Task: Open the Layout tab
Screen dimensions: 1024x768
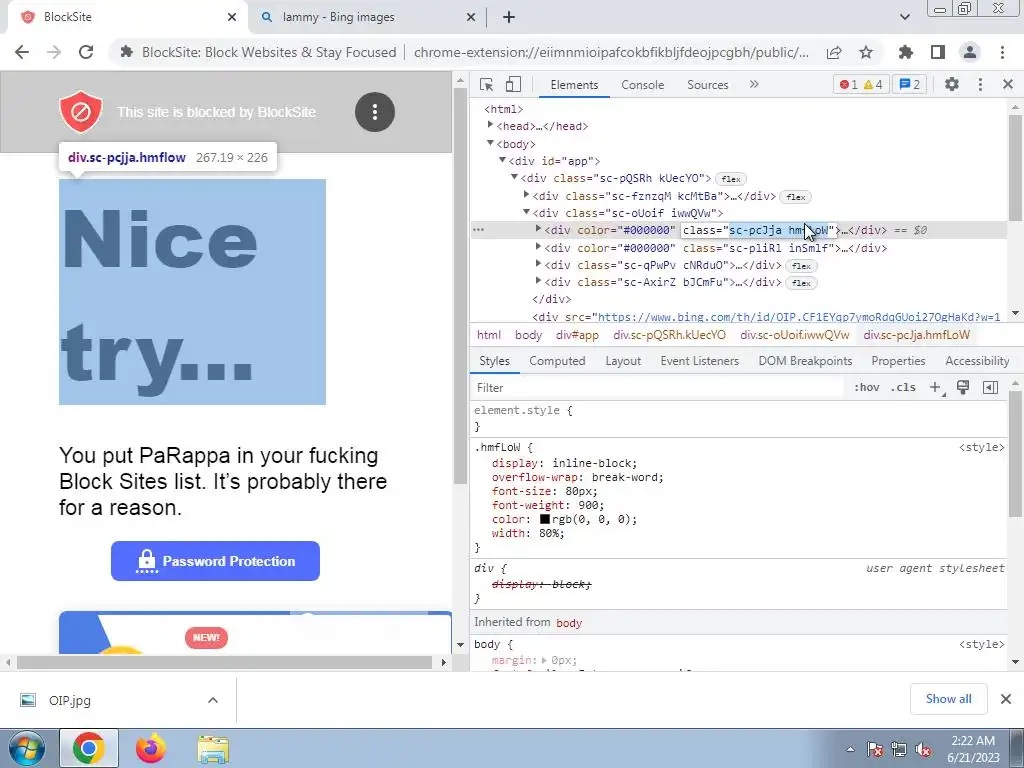Action: click(x=623, y=361)
